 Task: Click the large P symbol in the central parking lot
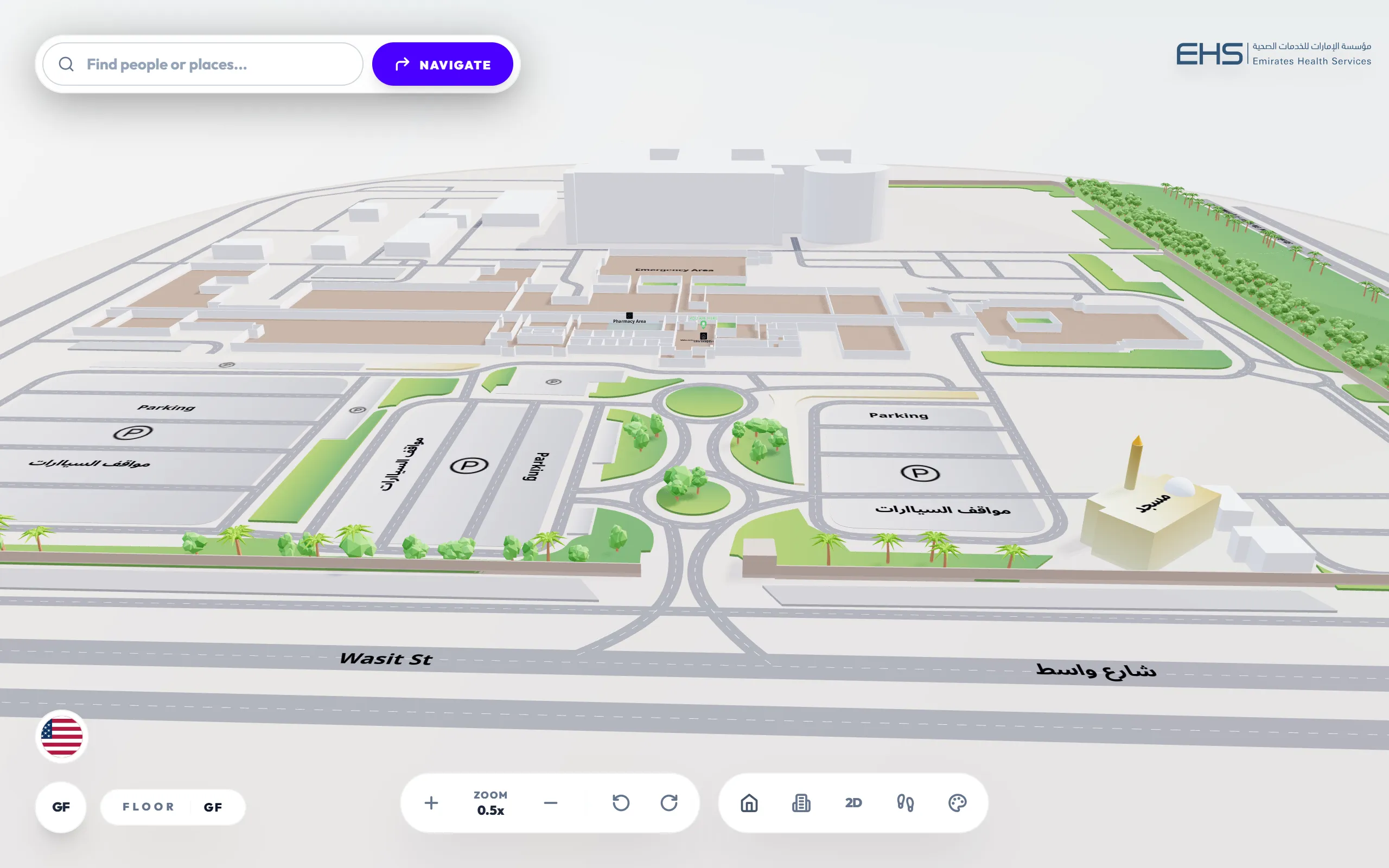pos(469,465)
